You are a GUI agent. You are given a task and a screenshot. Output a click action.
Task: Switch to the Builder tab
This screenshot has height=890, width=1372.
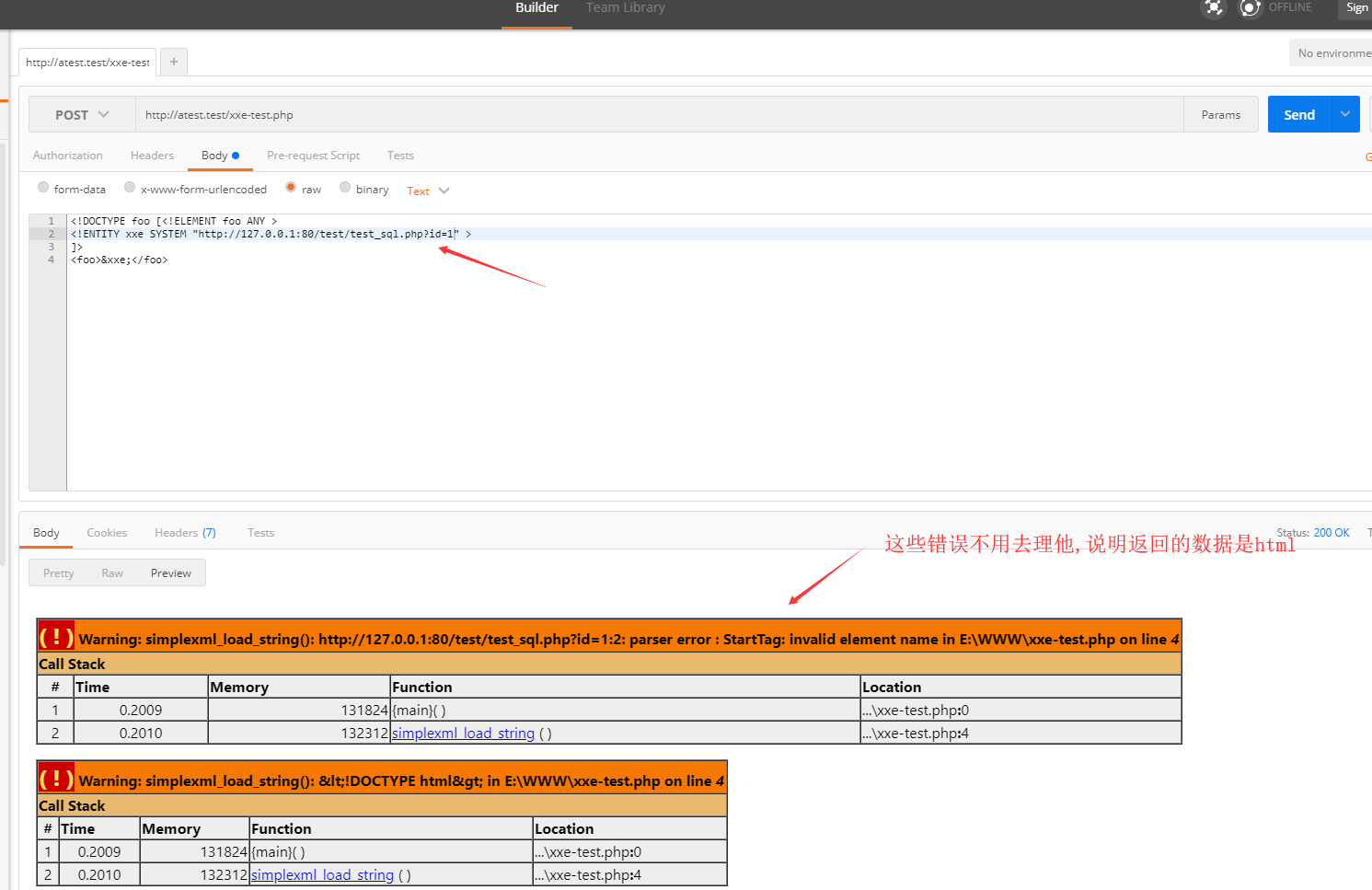(x=536, y=8)
